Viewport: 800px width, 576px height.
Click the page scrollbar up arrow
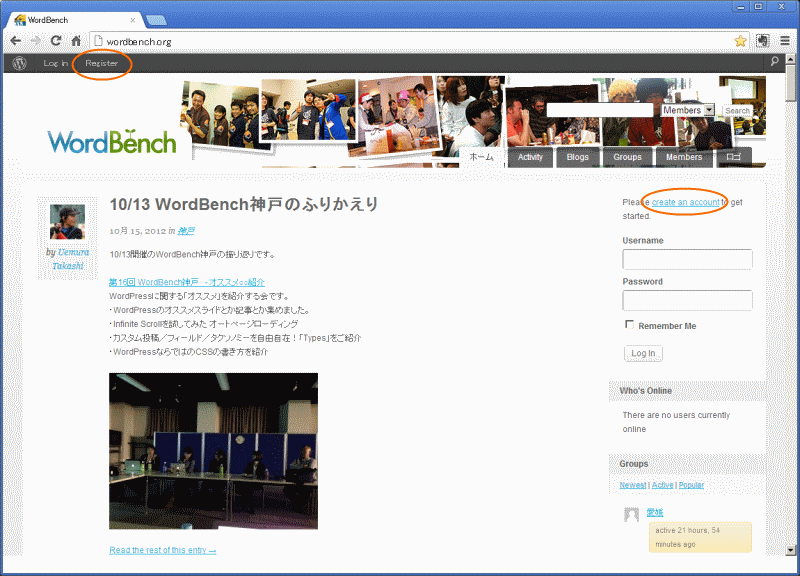tap(791, 59)
